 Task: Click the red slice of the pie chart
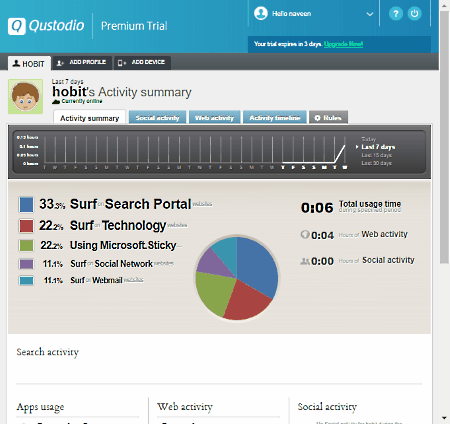[x=248, y=302]
